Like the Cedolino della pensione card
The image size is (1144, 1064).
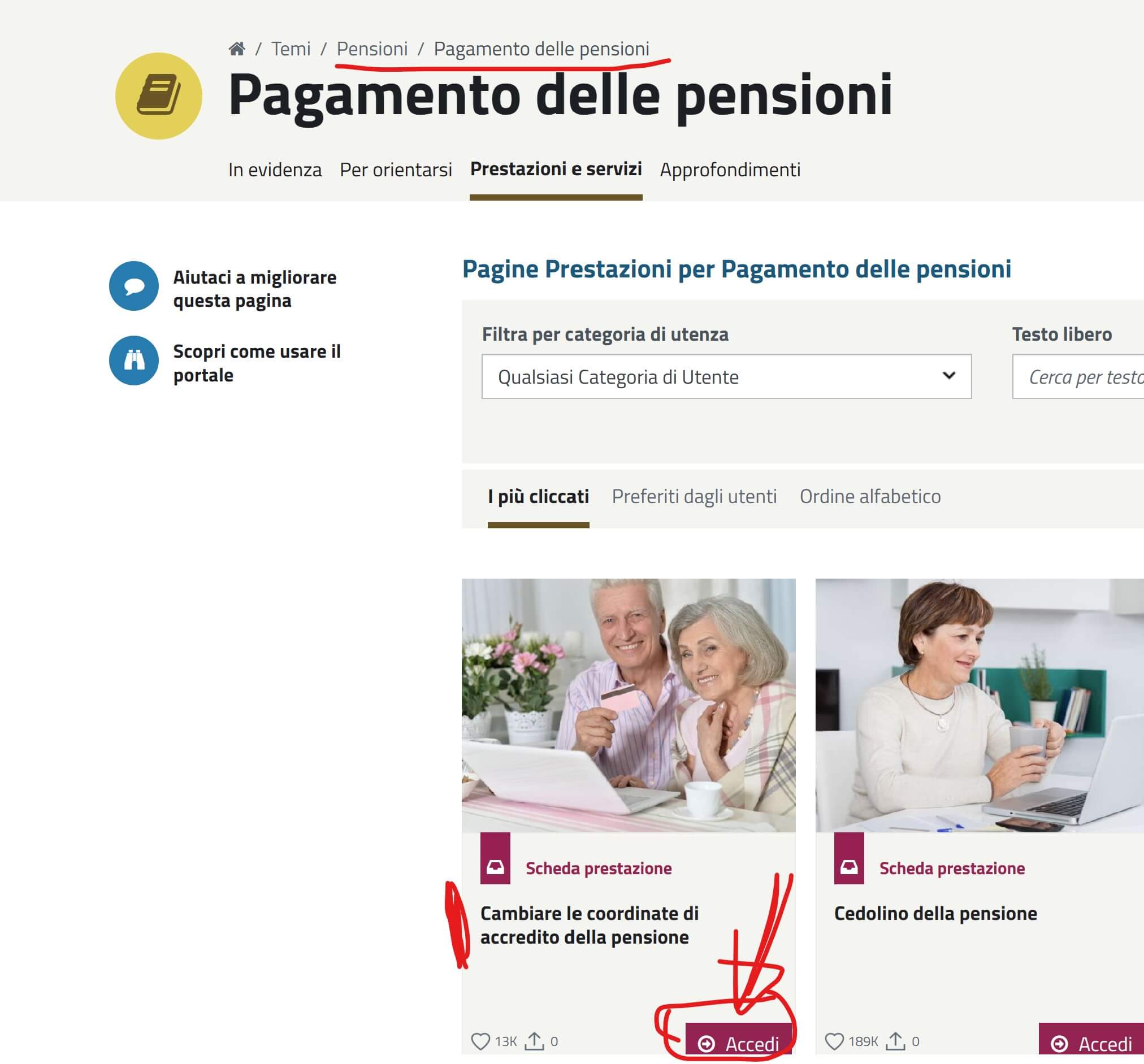(x=834, y=1041)
